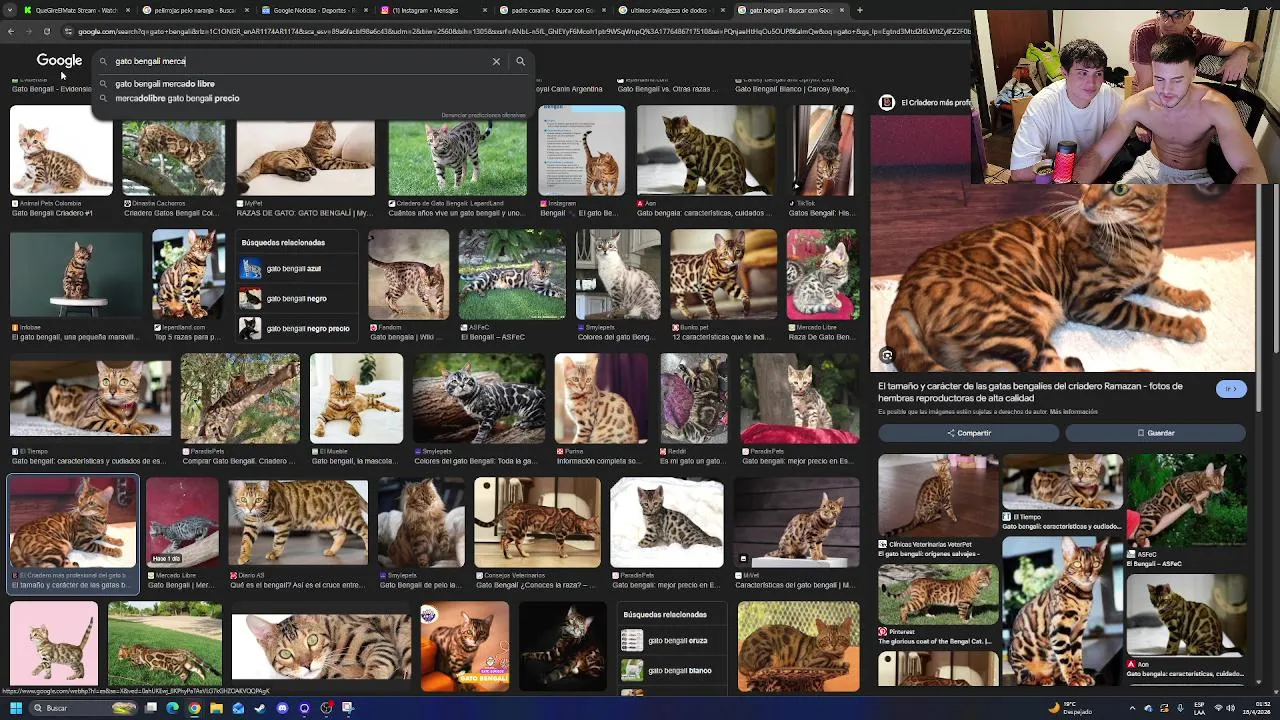The width and height of the screenshot is (1280, 720).
Task: Clear the search box with the X icon
Action: (496, 61)
